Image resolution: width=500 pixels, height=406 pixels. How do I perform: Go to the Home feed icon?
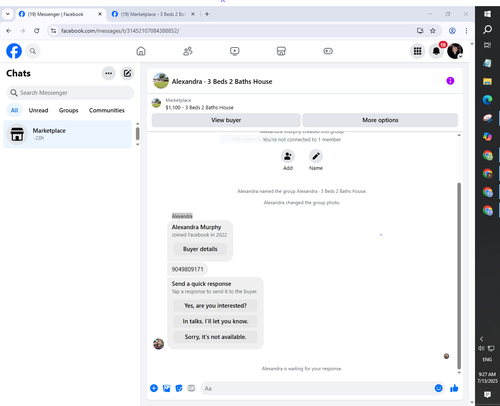pyautogui.click(x=141, y=51)
